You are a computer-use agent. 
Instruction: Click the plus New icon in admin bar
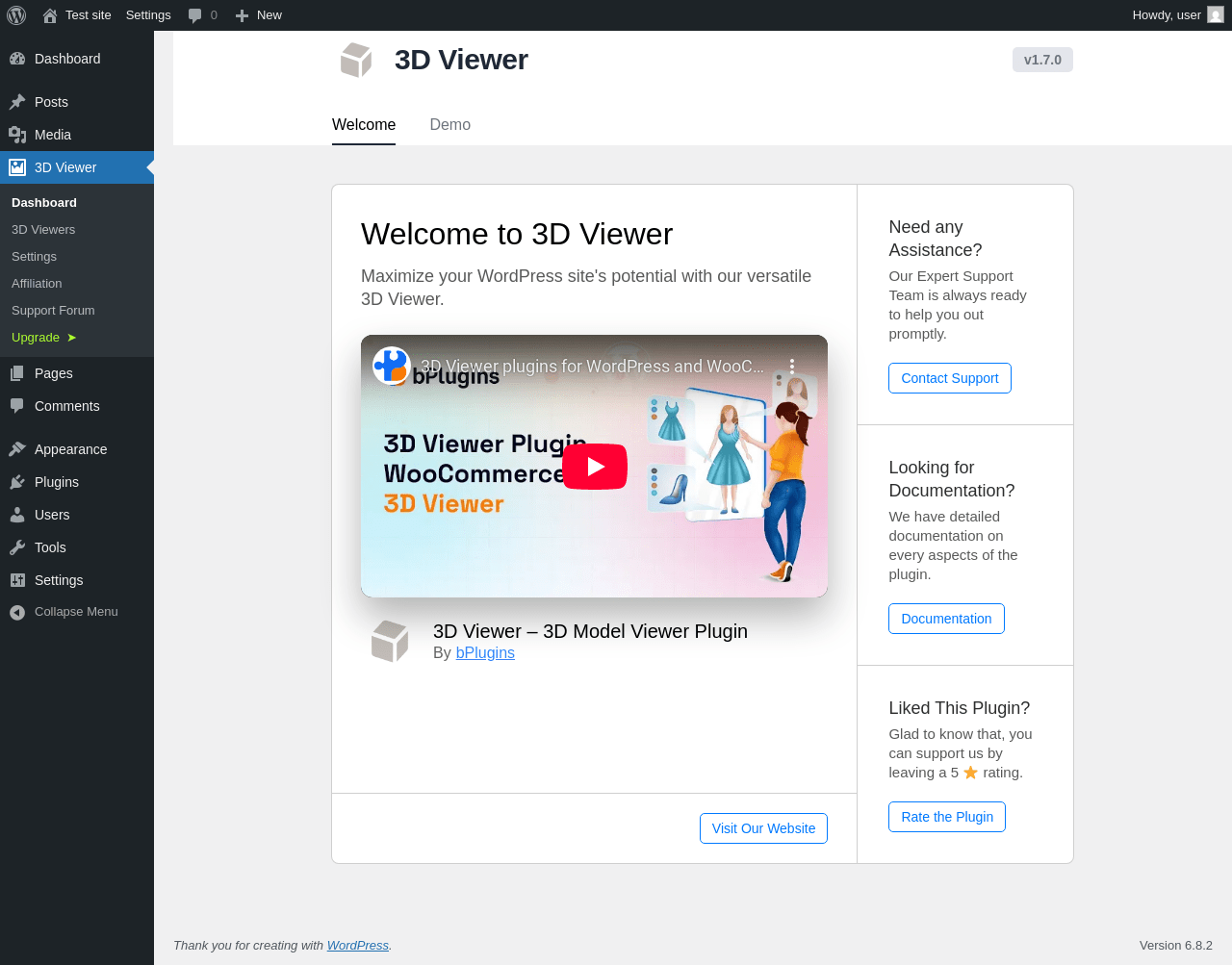click(243, 15)
